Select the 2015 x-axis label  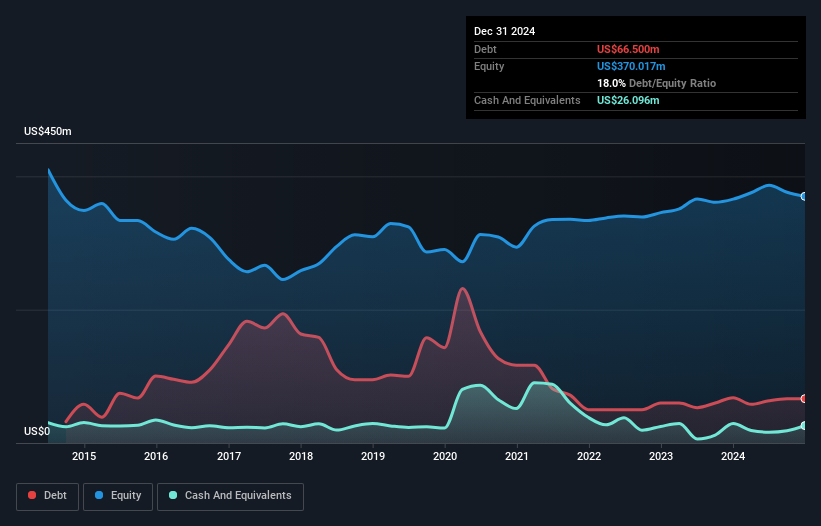click(x=84, y=456)
